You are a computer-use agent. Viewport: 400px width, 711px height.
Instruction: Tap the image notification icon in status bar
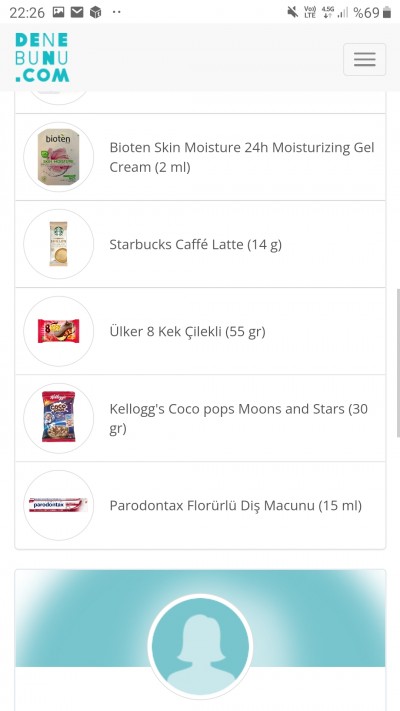[x=59, y=12]
